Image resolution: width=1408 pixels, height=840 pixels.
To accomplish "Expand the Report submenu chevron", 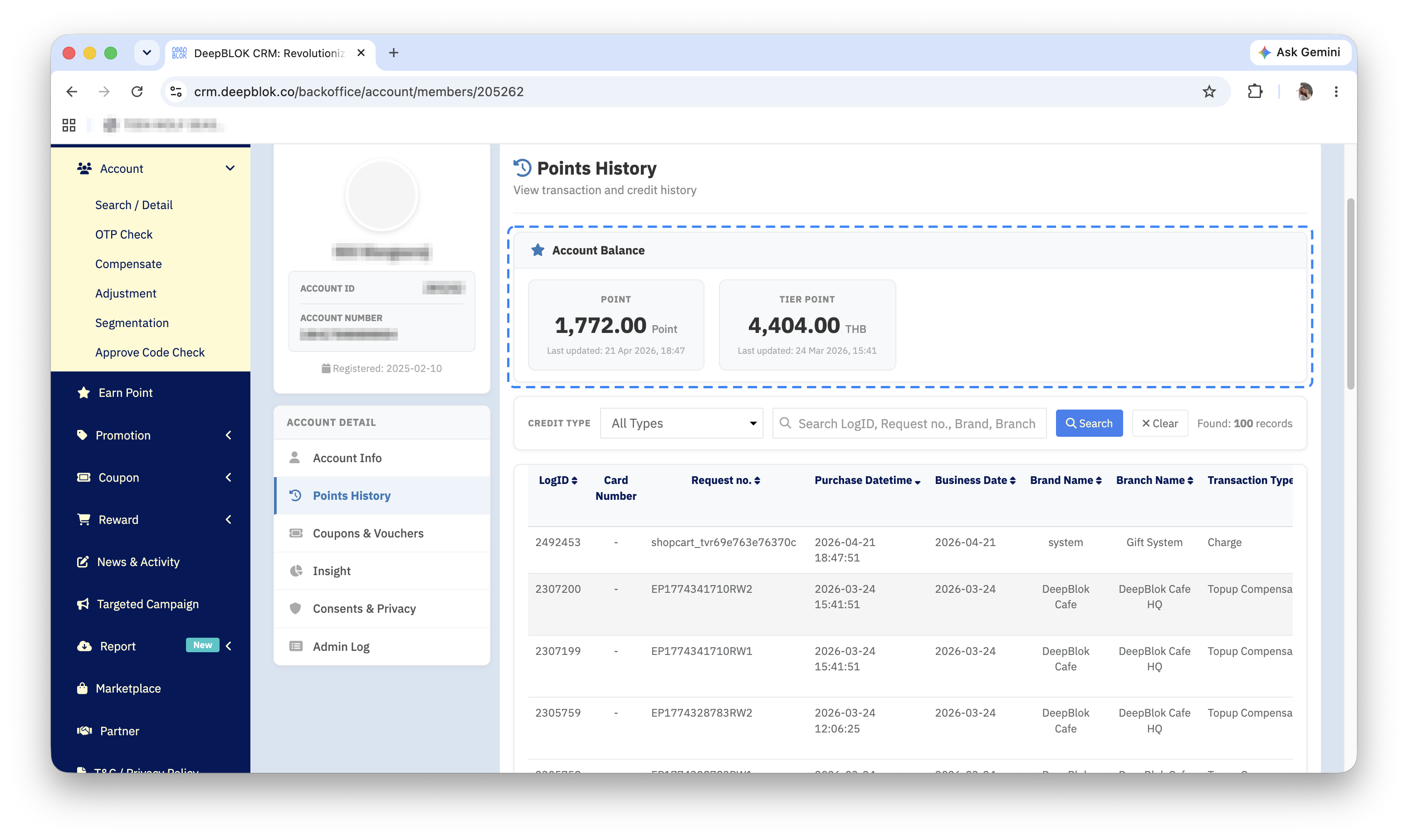I will click(x=229, y=645).
